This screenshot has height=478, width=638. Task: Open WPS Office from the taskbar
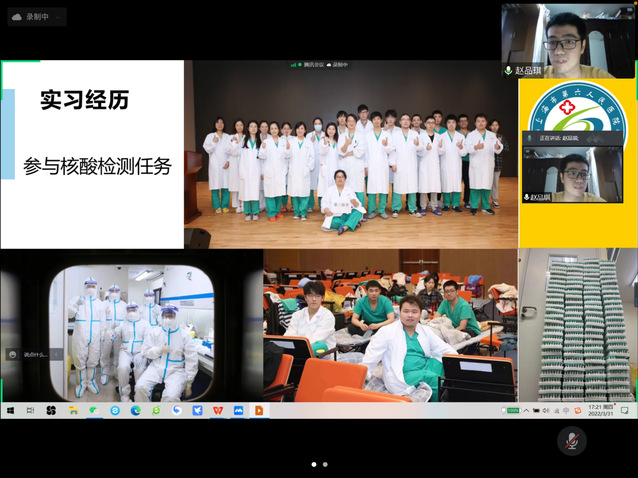click(x=218, y=410)
